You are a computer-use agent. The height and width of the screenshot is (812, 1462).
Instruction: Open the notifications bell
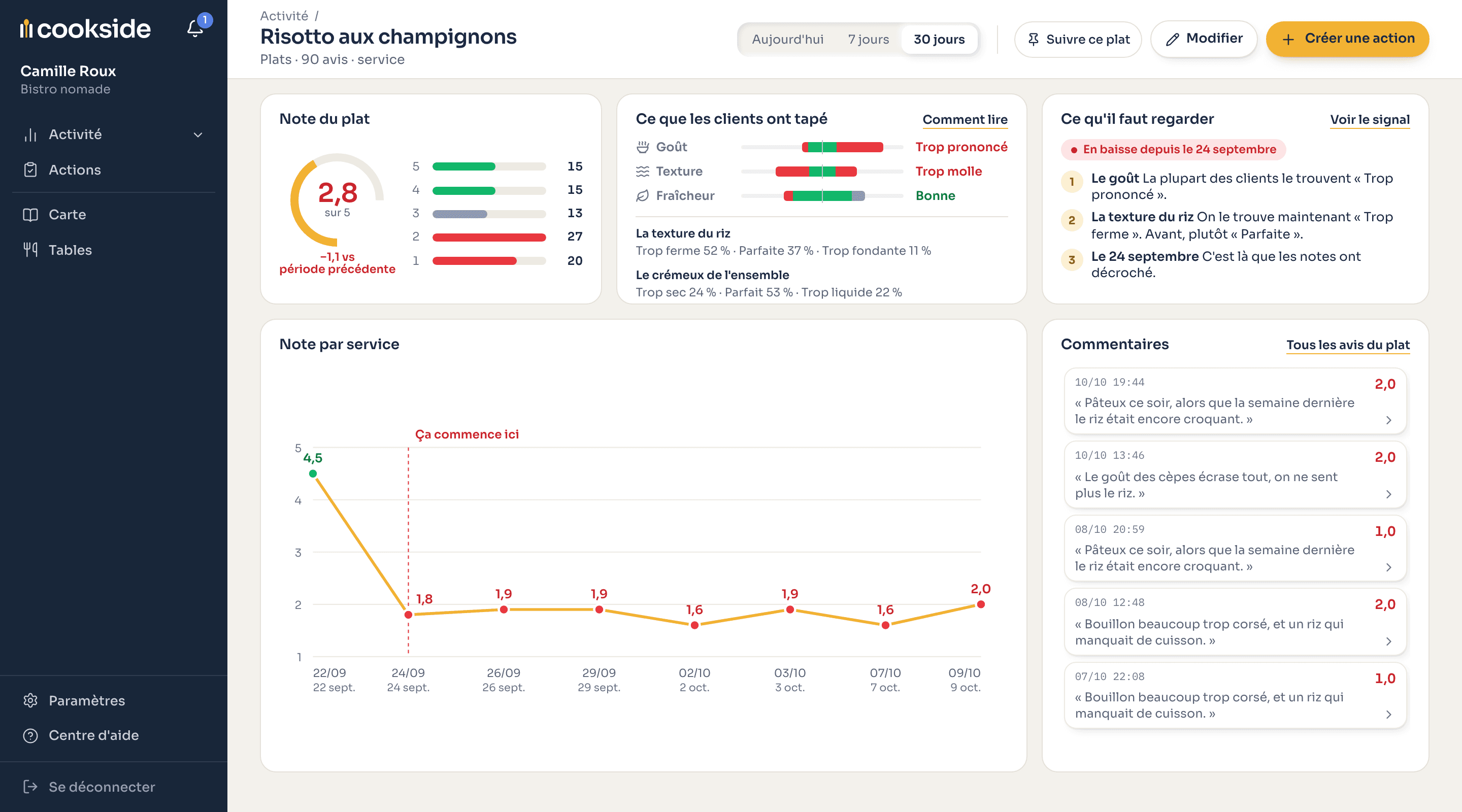click(195, 28)
